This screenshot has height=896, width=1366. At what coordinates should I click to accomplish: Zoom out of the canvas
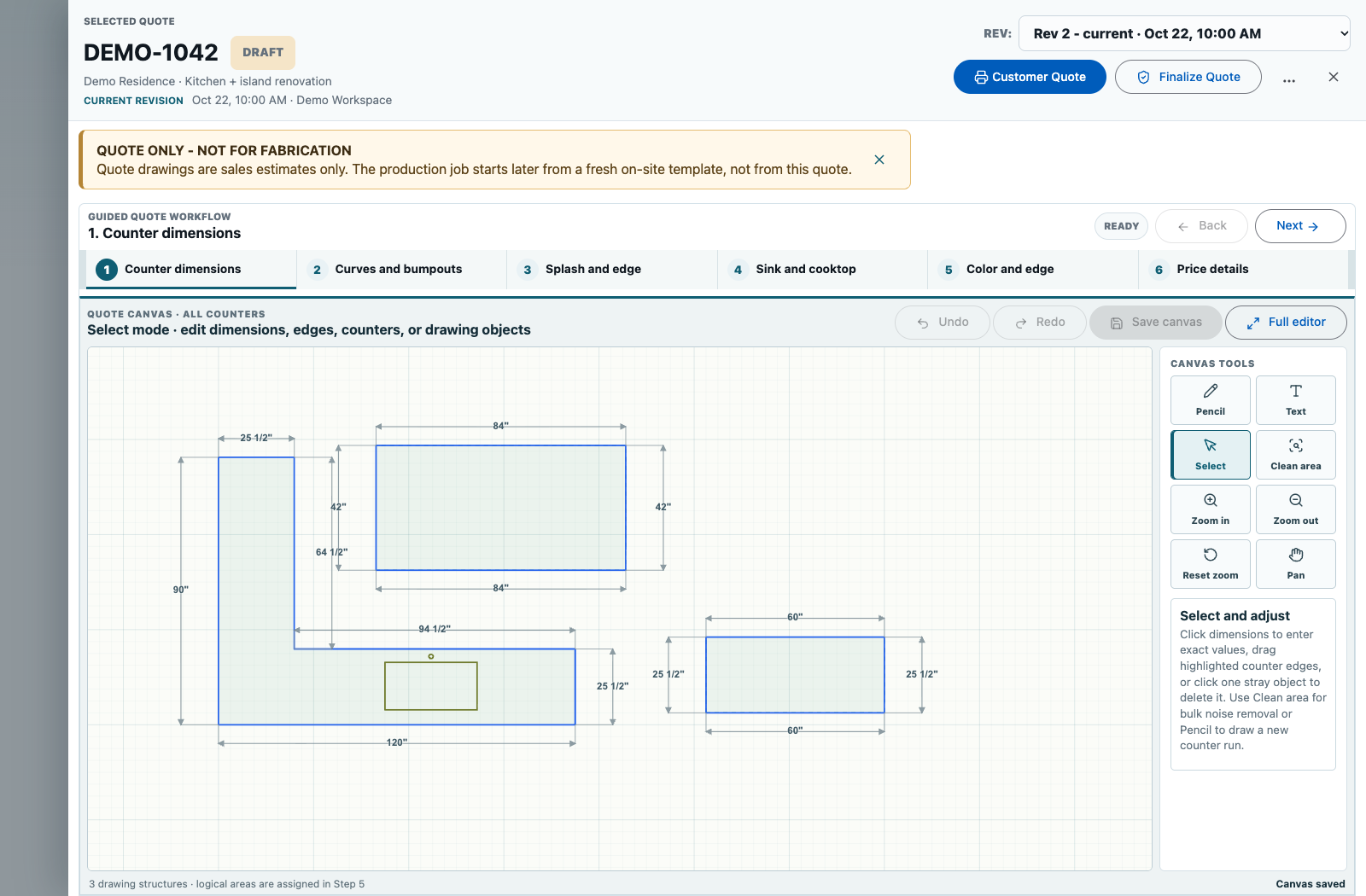(x=1296, y=509)
